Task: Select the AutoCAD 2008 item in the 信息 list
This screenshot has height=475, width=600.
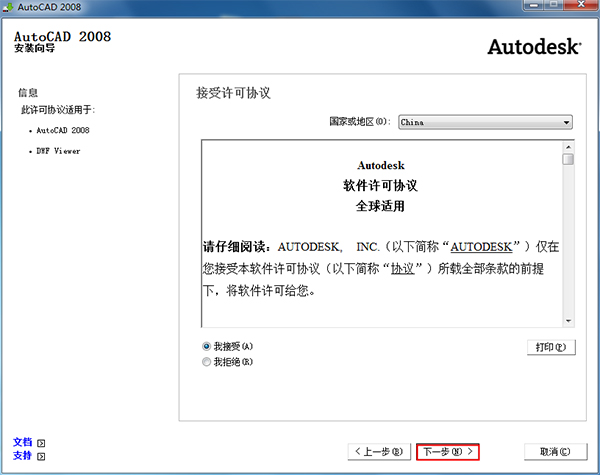Action: coord(62,130)
